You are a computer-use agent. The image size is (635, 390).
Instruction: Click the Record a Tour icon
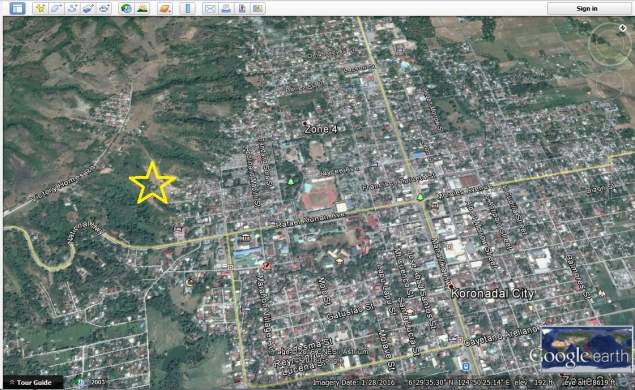[x=104, y=8]
